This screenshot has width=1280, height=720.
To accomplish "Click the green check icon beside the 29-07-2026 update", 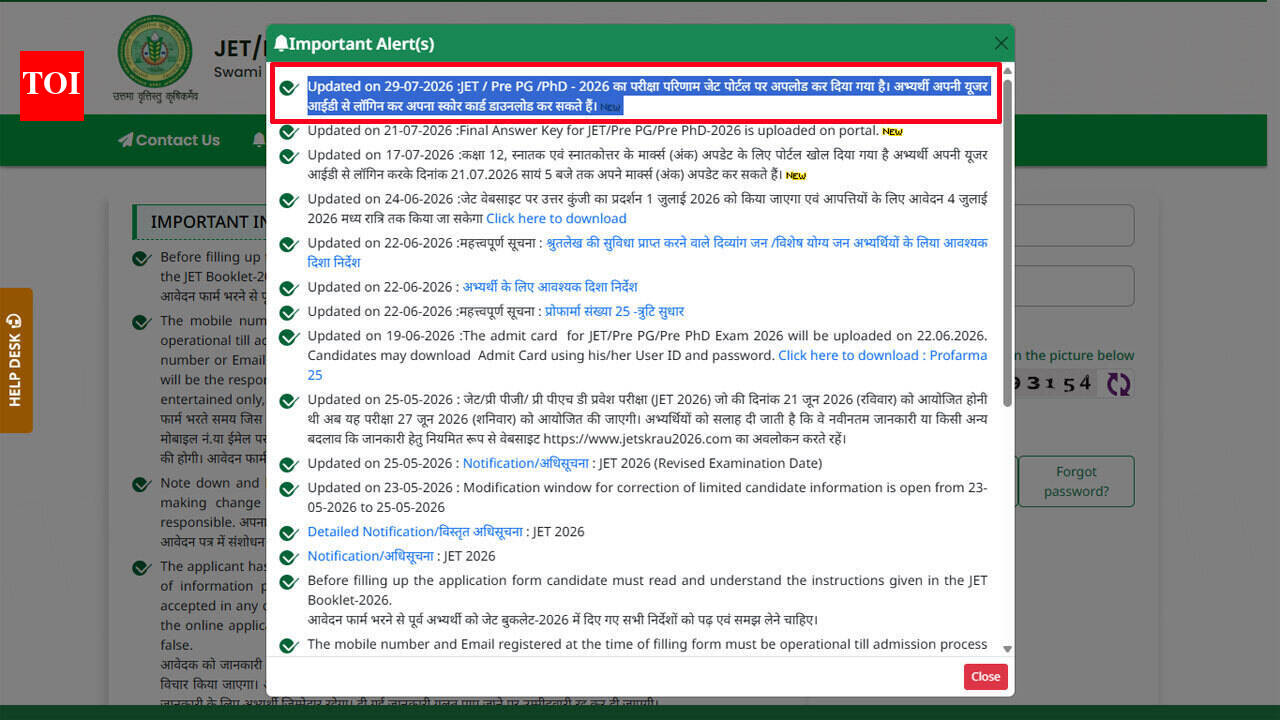I will [x=289, y=88].
